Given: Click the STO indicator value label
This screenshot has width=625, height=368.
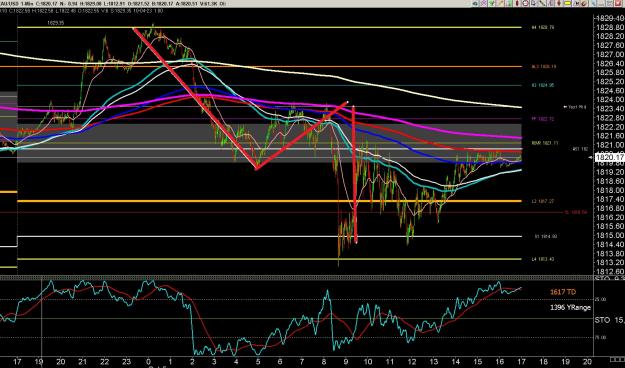Looking at the screenshot, I should [x=609, y=320].
